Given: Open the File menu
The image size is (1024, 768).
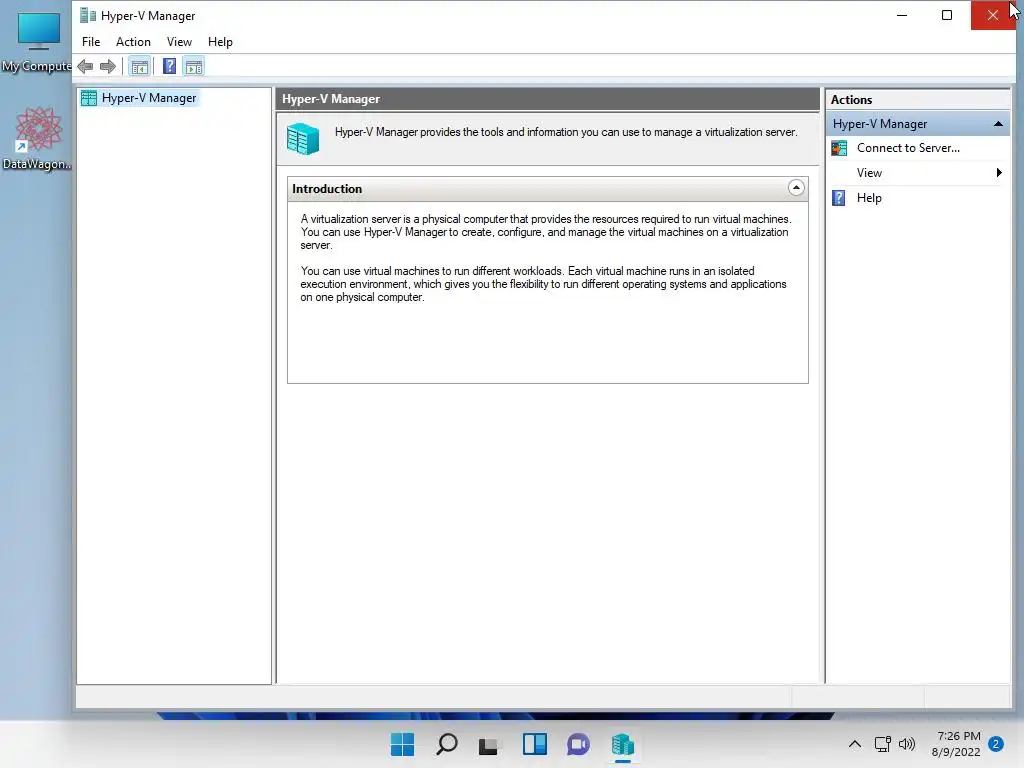Looking at the screenshot, I should [x=91, y=42].
